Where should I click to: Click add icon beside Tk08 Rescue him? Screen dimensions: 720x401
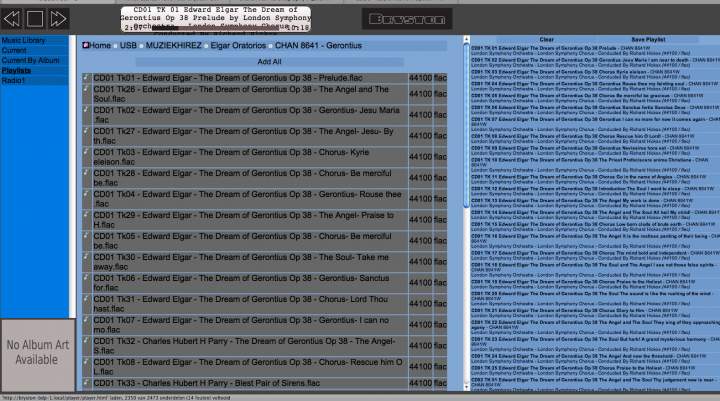coord(86,362)
